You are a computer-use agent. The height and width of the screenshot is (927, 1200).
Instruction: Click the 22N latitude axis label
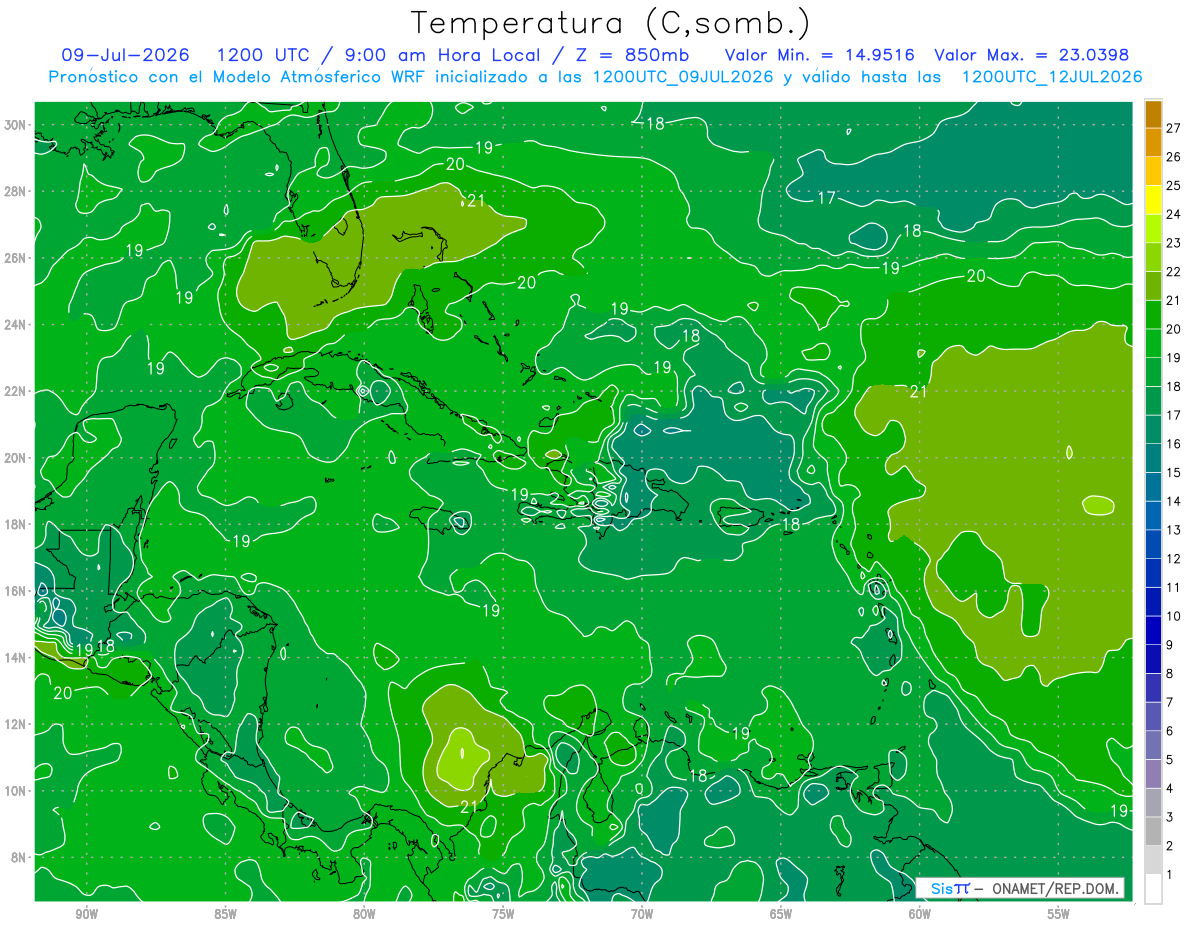pyautogui.click(x=17, y=391)
